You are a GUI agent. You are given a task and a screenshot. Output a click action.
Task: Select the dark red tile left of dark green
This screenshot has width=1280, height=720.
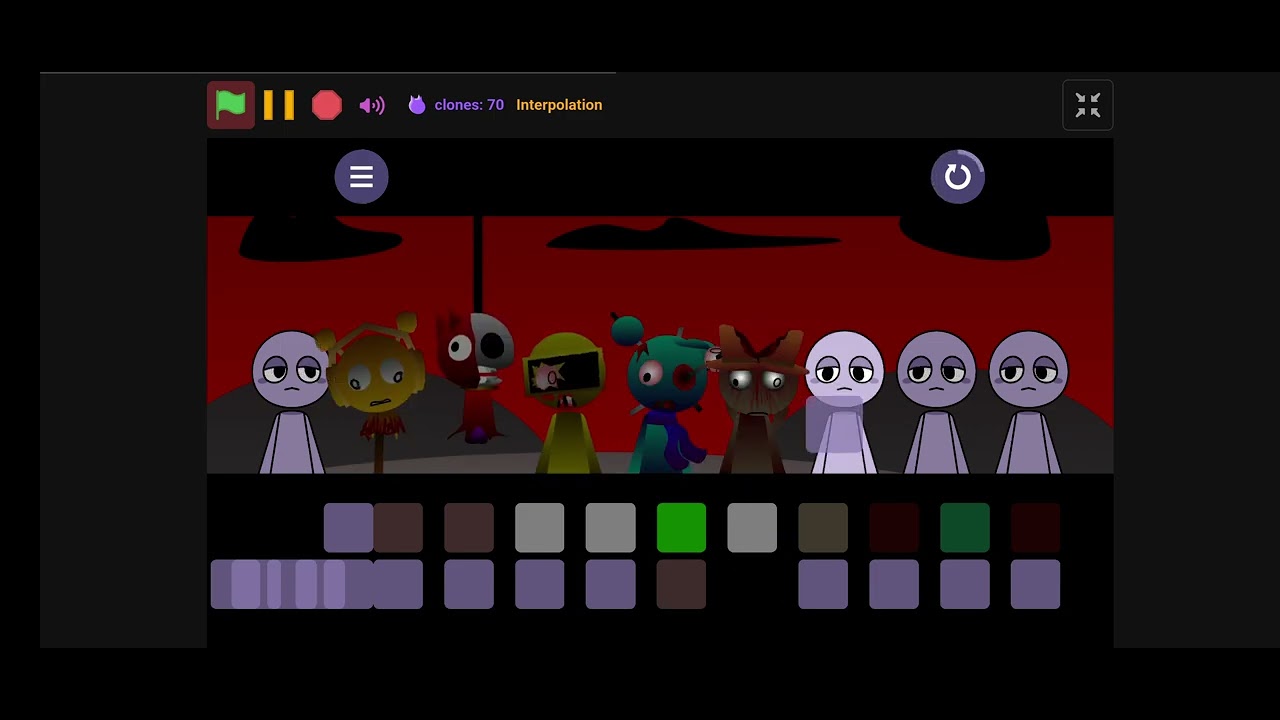click(894, 528)
